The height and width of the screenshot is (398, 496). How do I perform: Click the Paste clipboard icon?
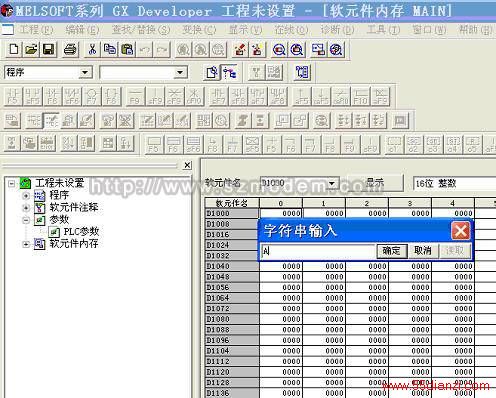click(x=127, y=50)
